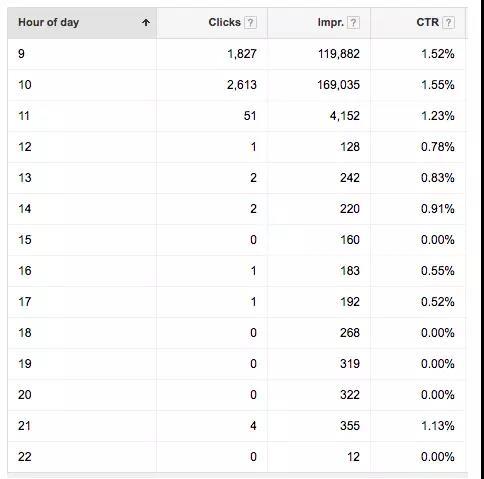Click the 0.83% CTR value

[x=437, y=178]
